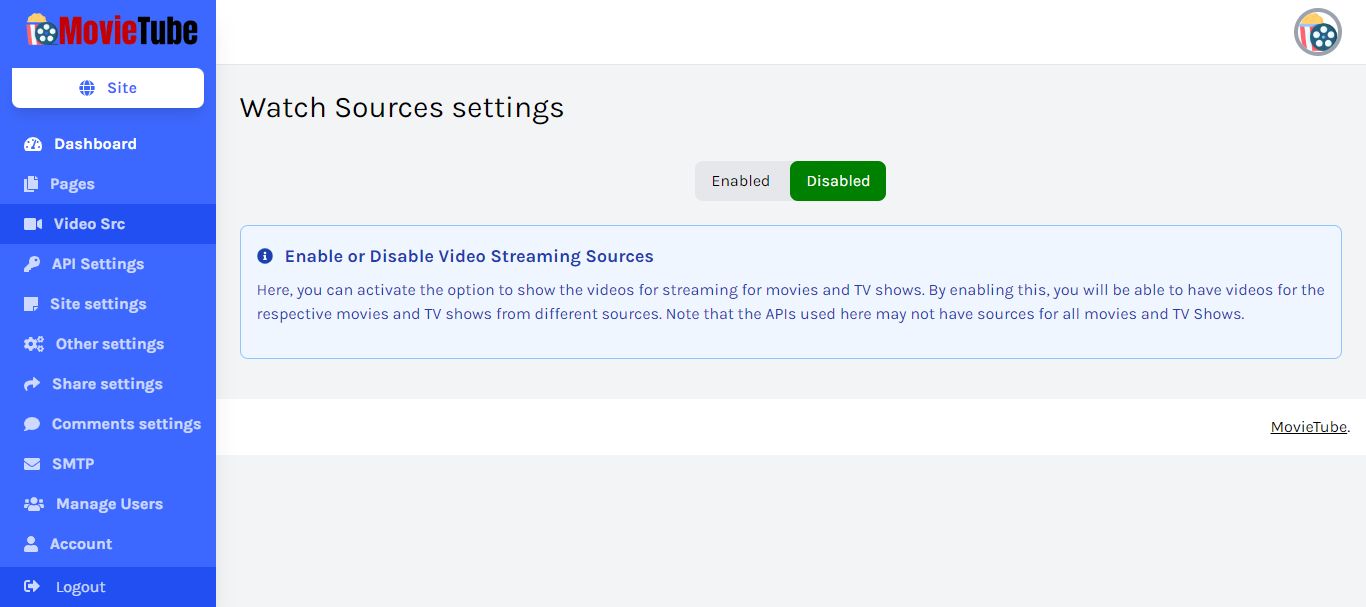Click the Share settings arrow icon
The image size is (1366, 607).
pyautogui.click(x=32, y=384)
